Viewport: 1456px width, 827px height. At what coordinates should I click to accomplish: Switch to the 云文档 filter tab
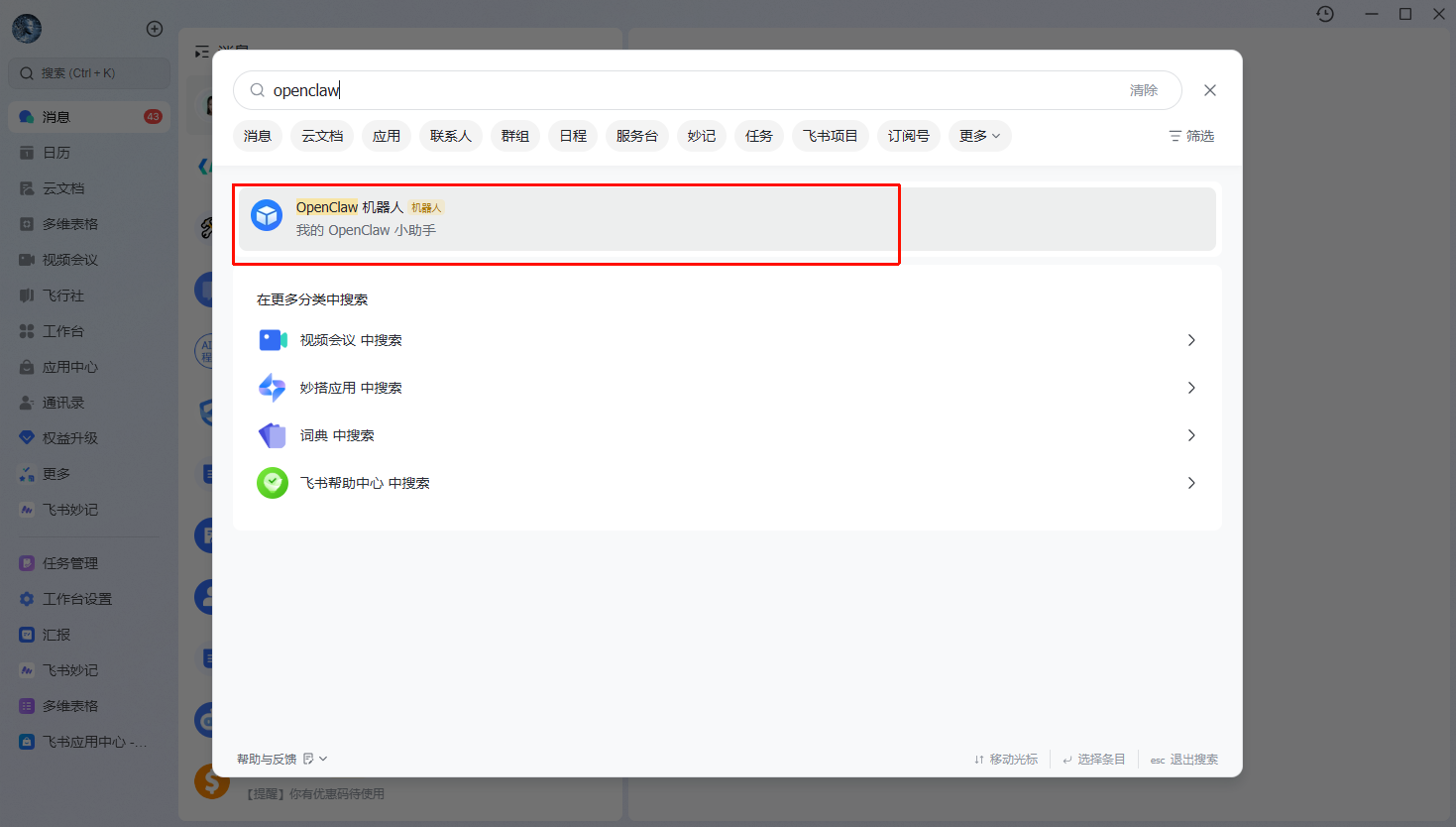click(x=322, y=136)
